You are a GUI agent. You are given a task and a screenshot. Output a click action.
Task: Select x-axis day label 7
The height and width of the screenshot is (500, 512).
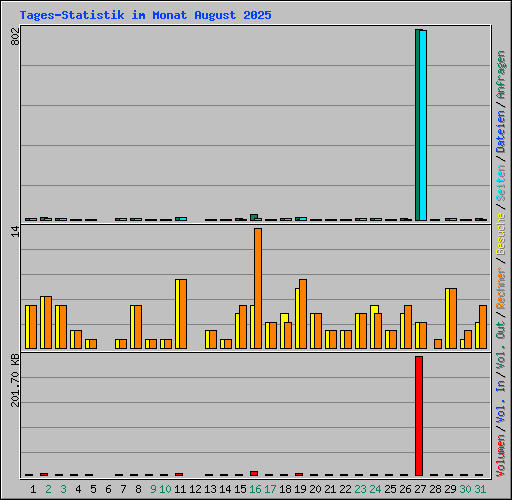123,489
